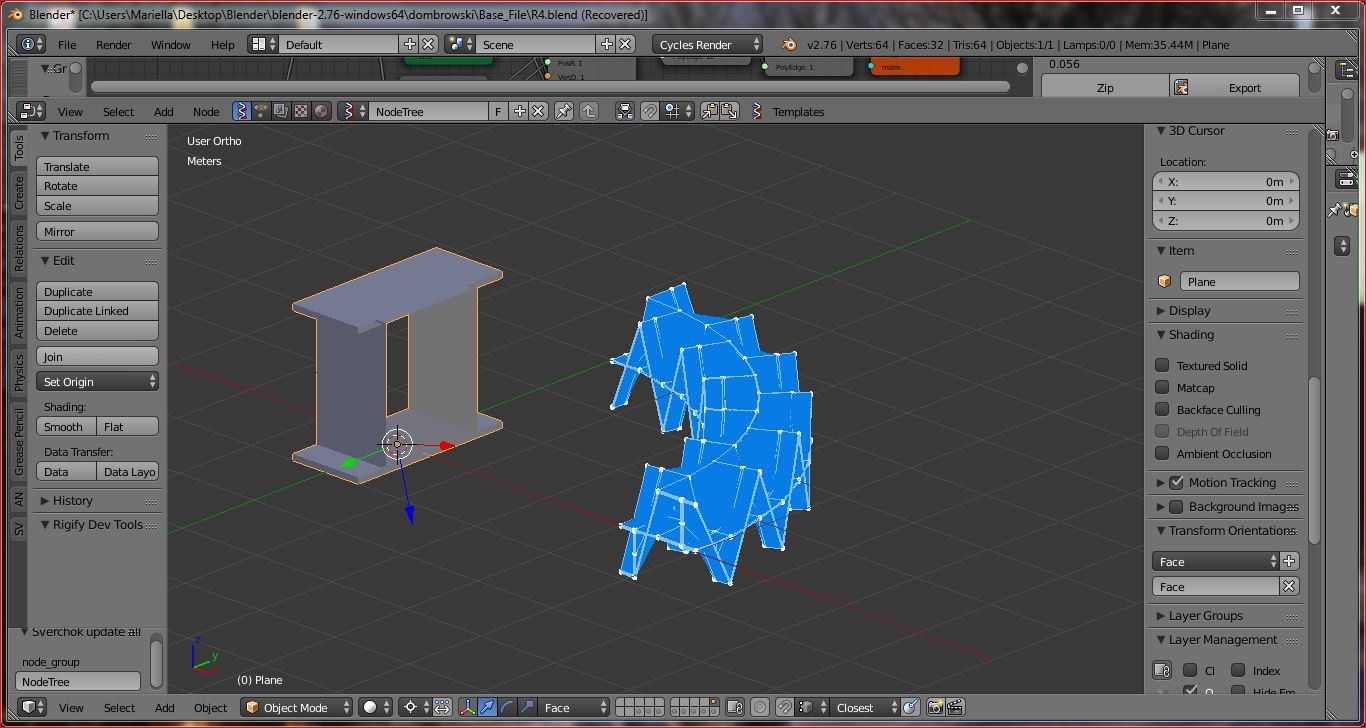1366x728 pixels.
Task: Click the OpenGL render image camera icon
Action: coord(935,707)
